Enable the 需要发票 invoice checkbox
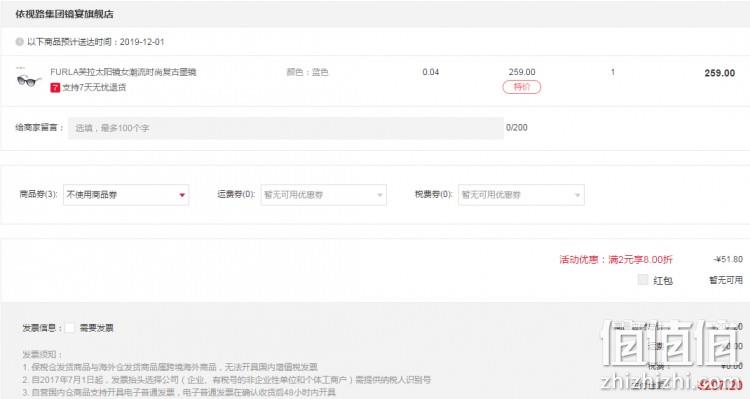 click(x=70, y=328)
